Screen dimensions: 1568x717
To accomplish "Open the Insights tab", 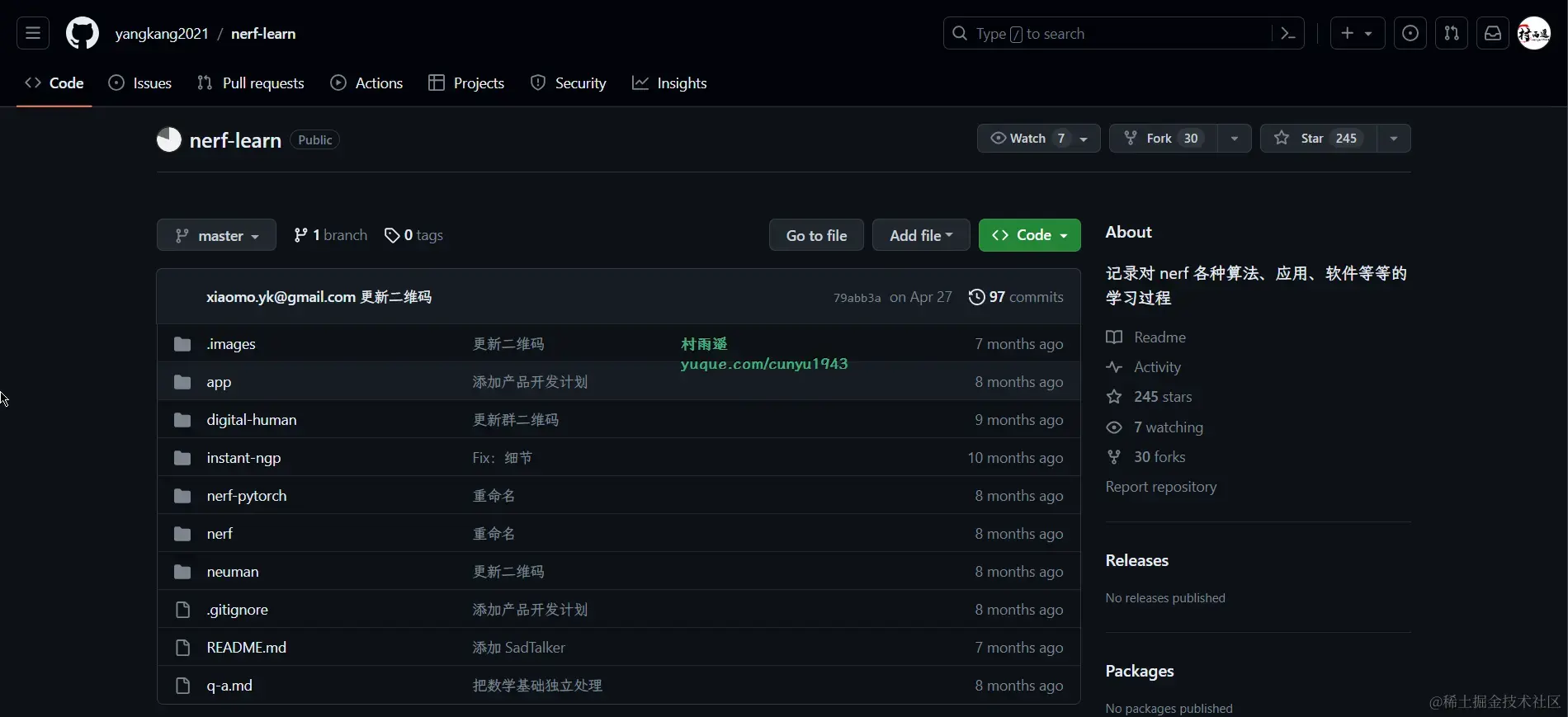I will click(669, 83).
